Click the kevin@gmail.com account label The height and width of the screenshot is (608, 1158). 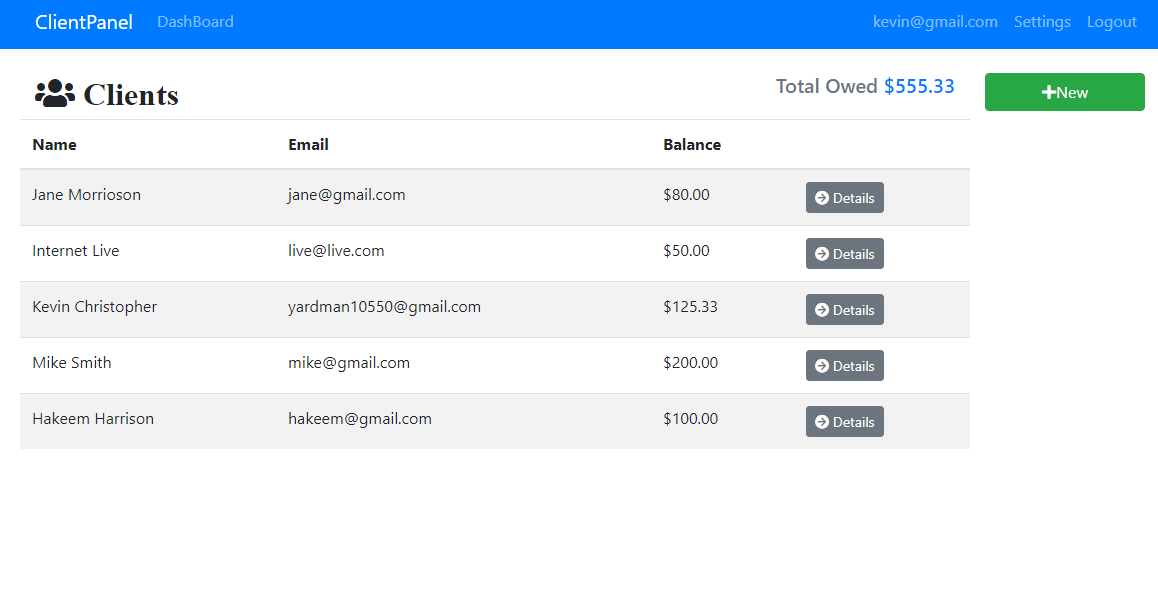pos(935,21)
